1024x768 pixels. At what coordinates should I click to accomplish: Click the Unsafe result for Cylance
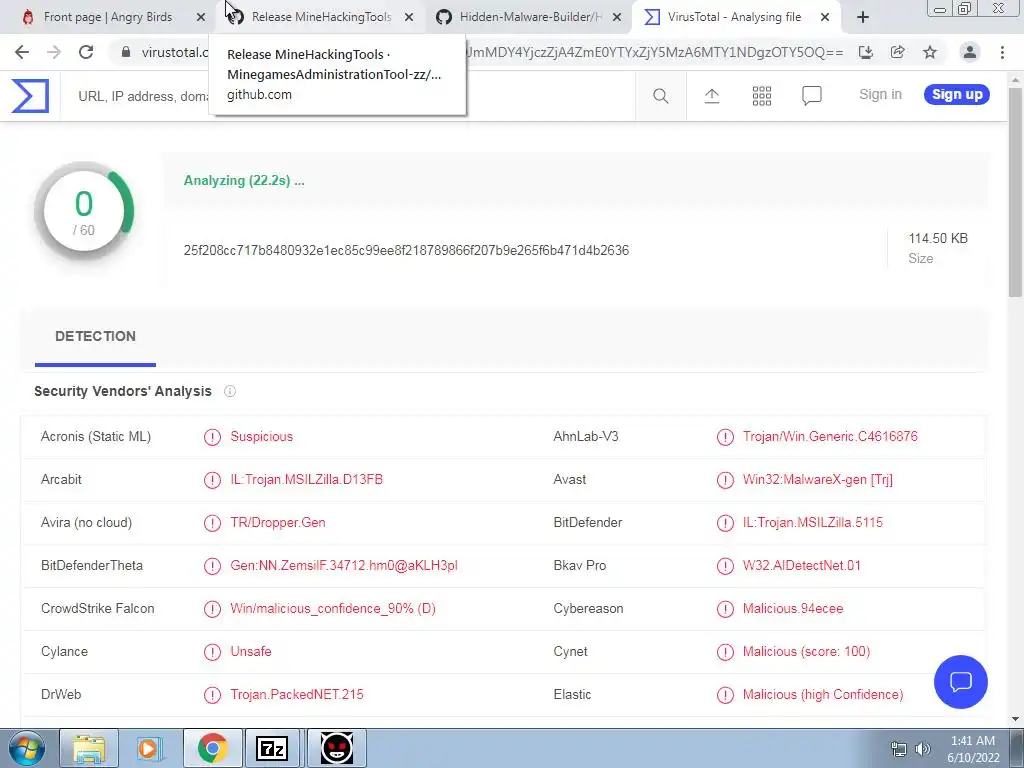click(251, 652)
